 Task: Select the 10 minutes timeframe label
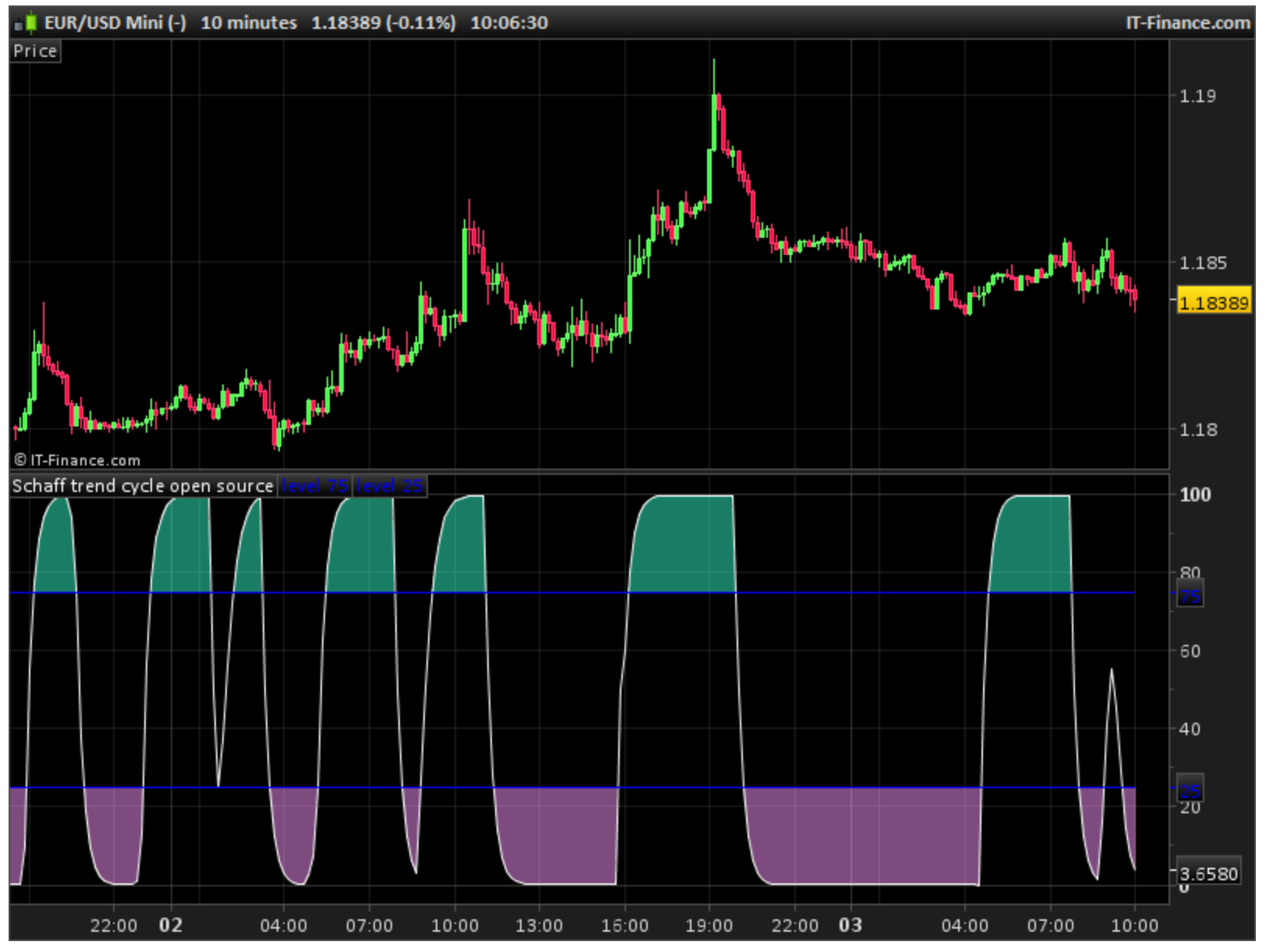click(249, 23)
